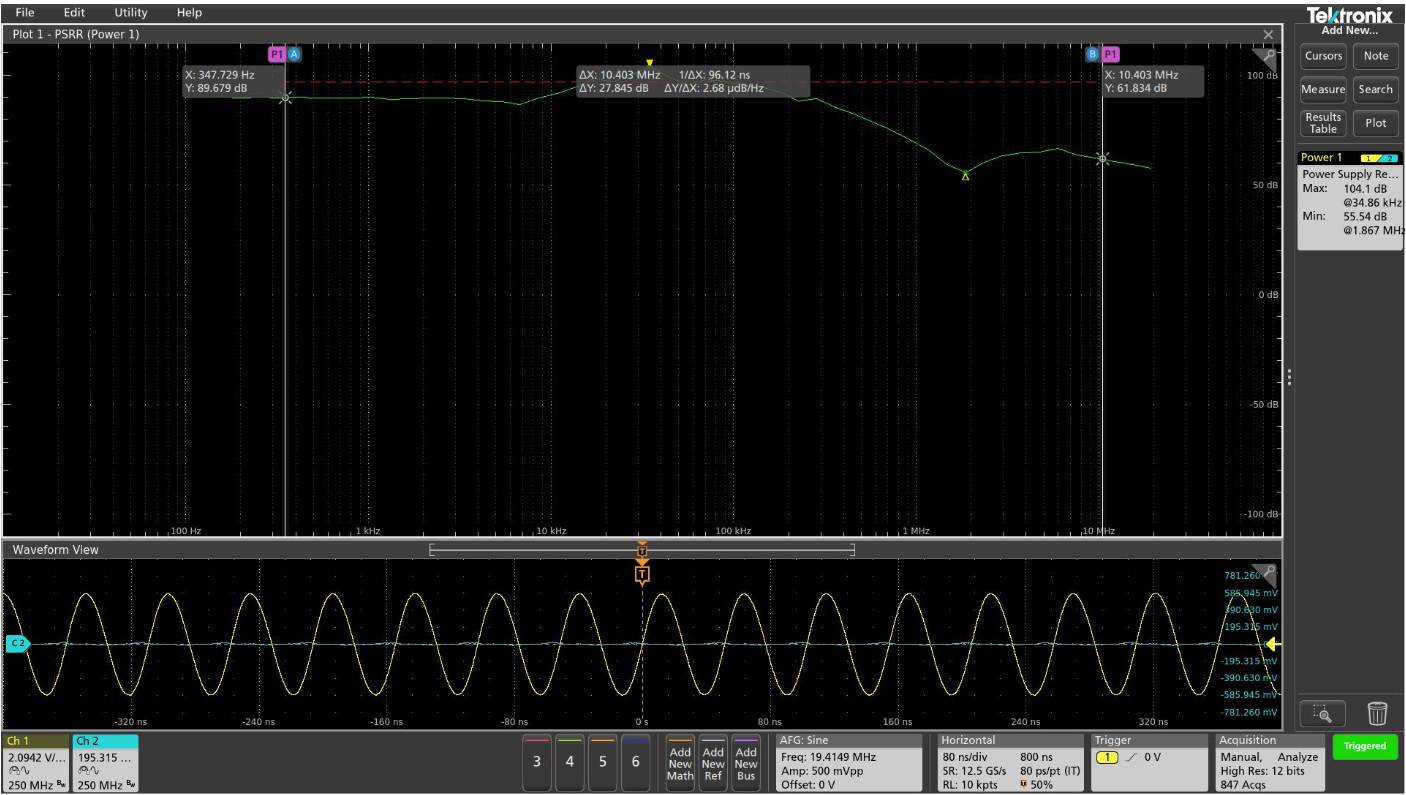Enable channel 6

point(636,761)
